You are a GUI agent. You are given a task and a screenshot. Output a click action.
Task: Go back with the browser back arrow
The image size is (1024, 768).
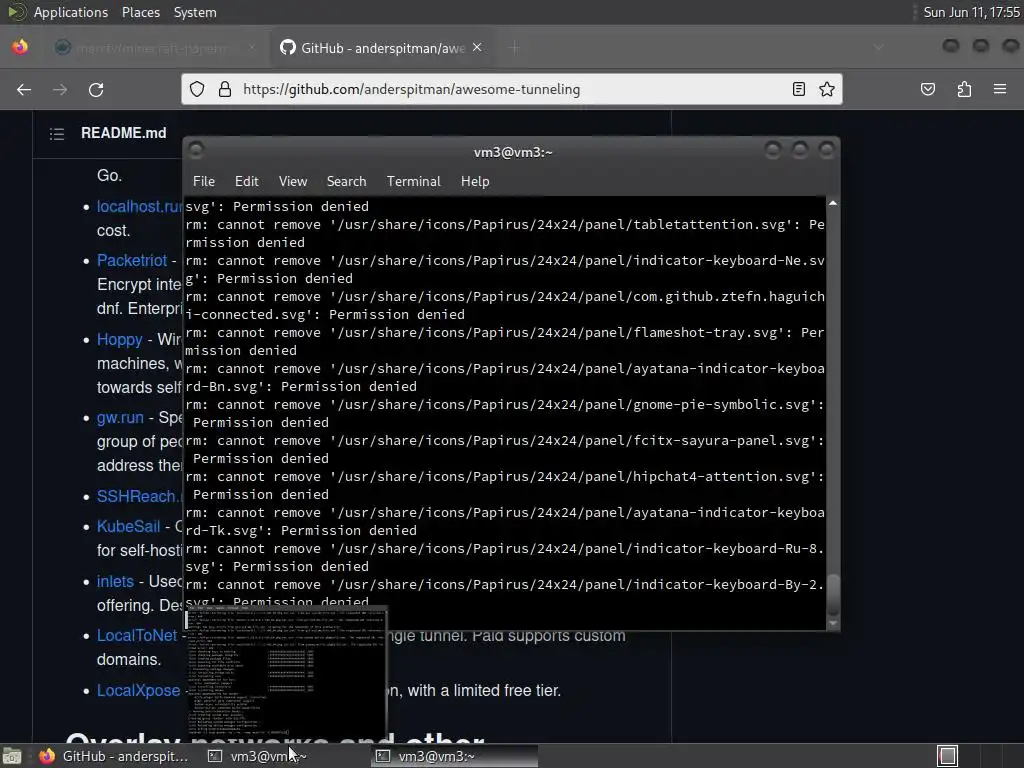tap(24, 89)
